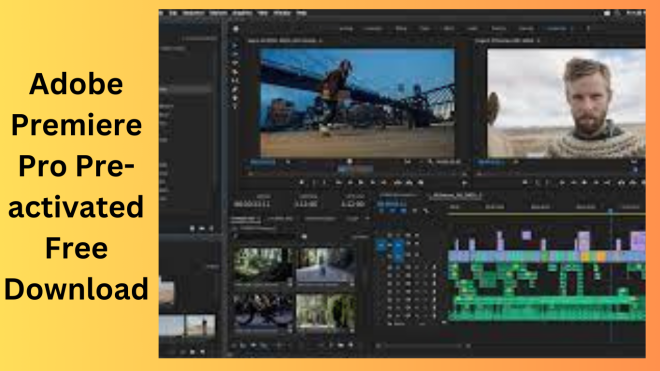Select the highlighted active workspace tab
Viewport: 660px width, 371px height.
556,29
